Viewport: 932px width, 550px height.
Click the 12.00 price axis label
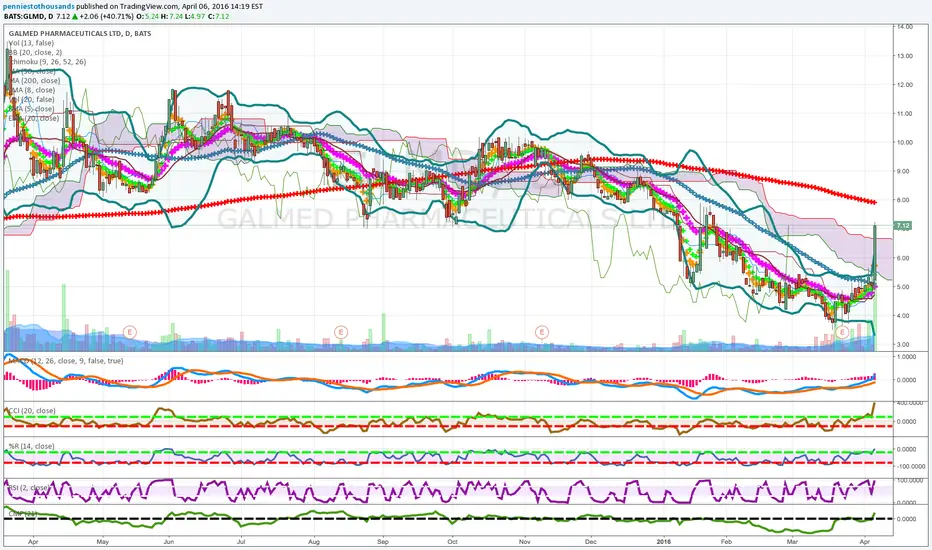click(905, 85)
